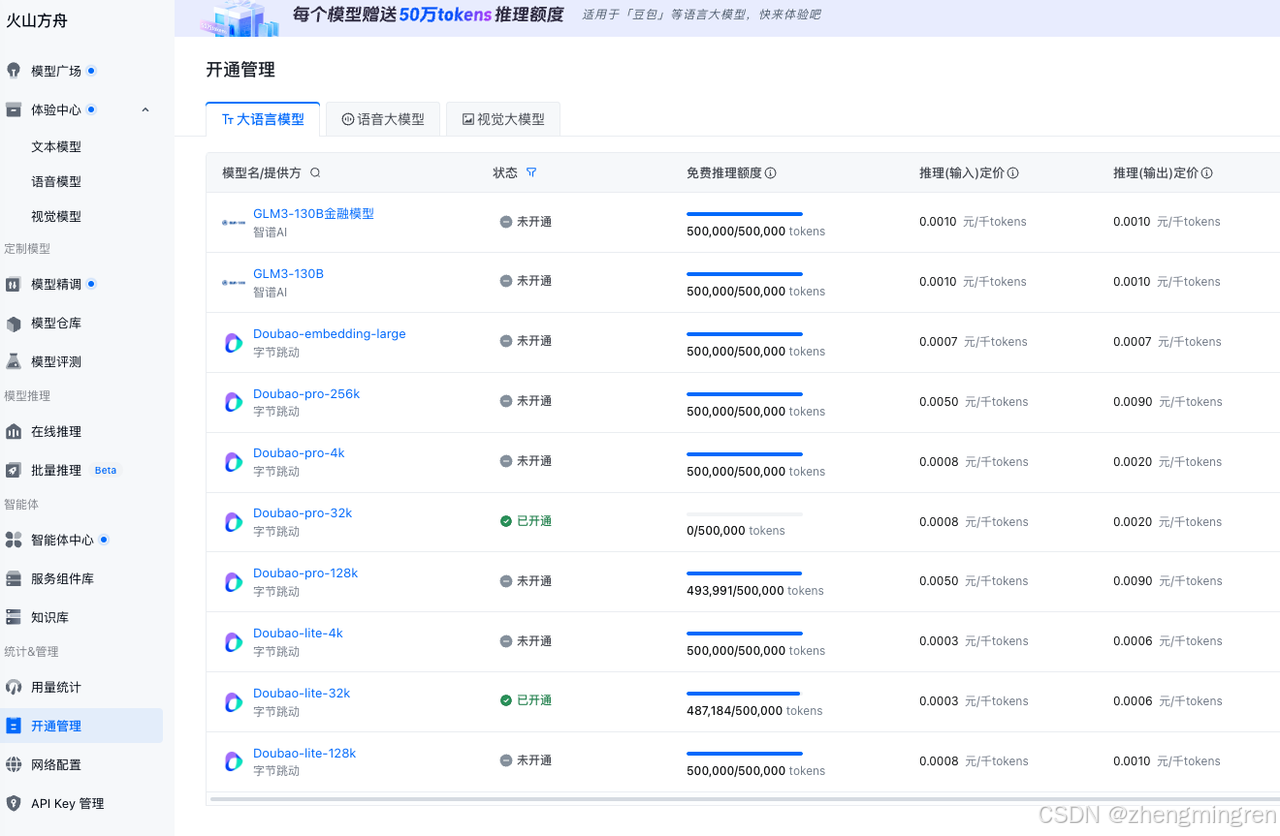This screenshot has height=836, width=1280.
Task: Open the Doubao-pro-256k model link
Action: pos(306,394)
